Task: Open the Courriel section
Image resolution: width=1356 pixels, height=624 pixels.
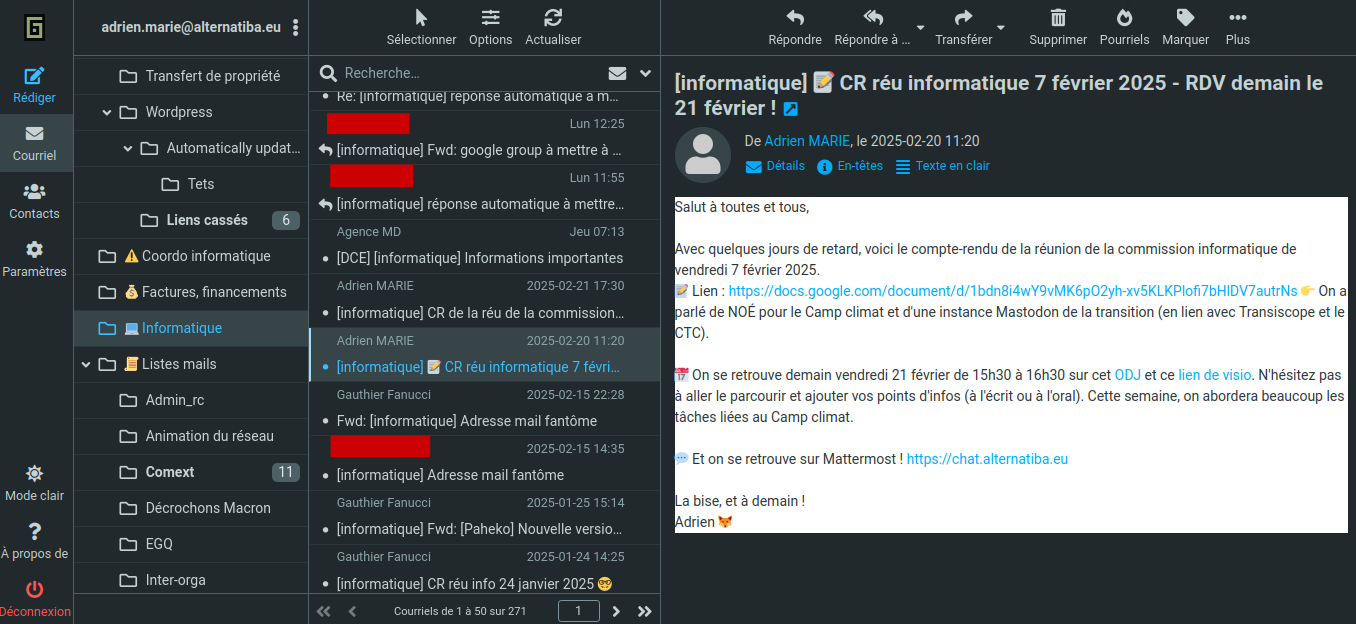Action: (35, 143)
